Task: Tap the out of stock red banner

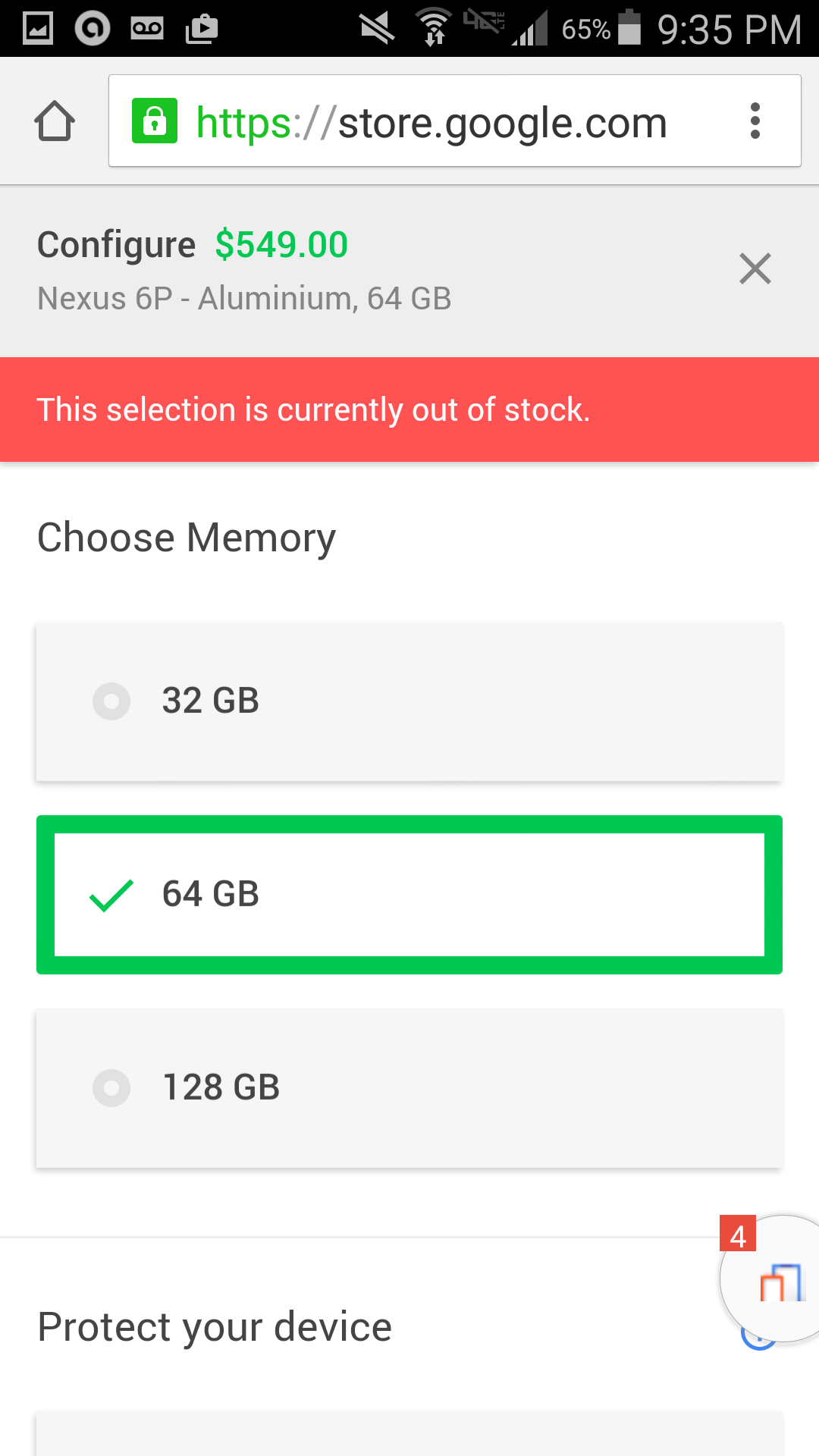Action: point(409,409)
